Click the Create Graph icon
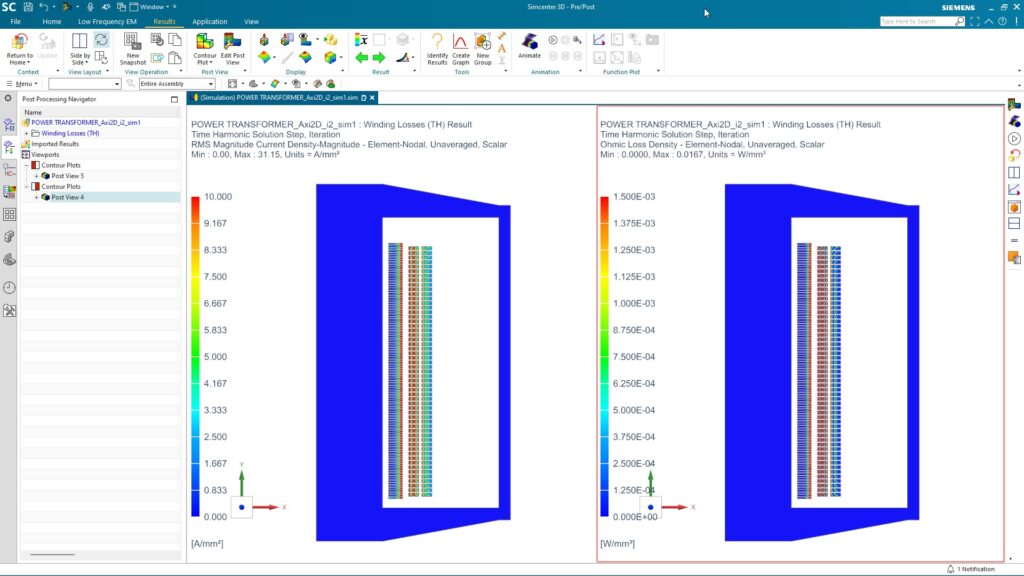 pos(460,46)
